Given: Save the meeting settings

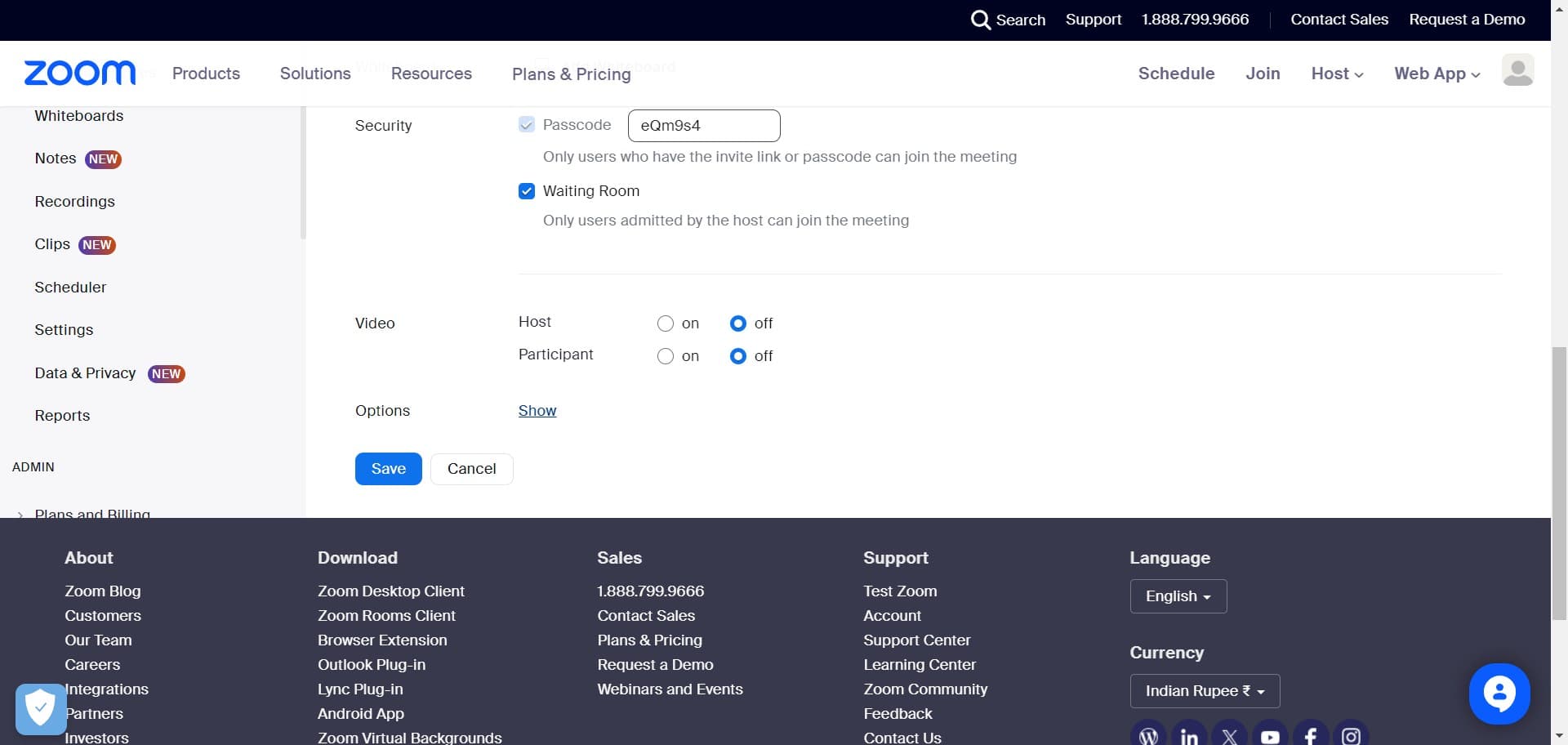Looking at the screenshot, I should pyautogui.click(x=388, y=468).
